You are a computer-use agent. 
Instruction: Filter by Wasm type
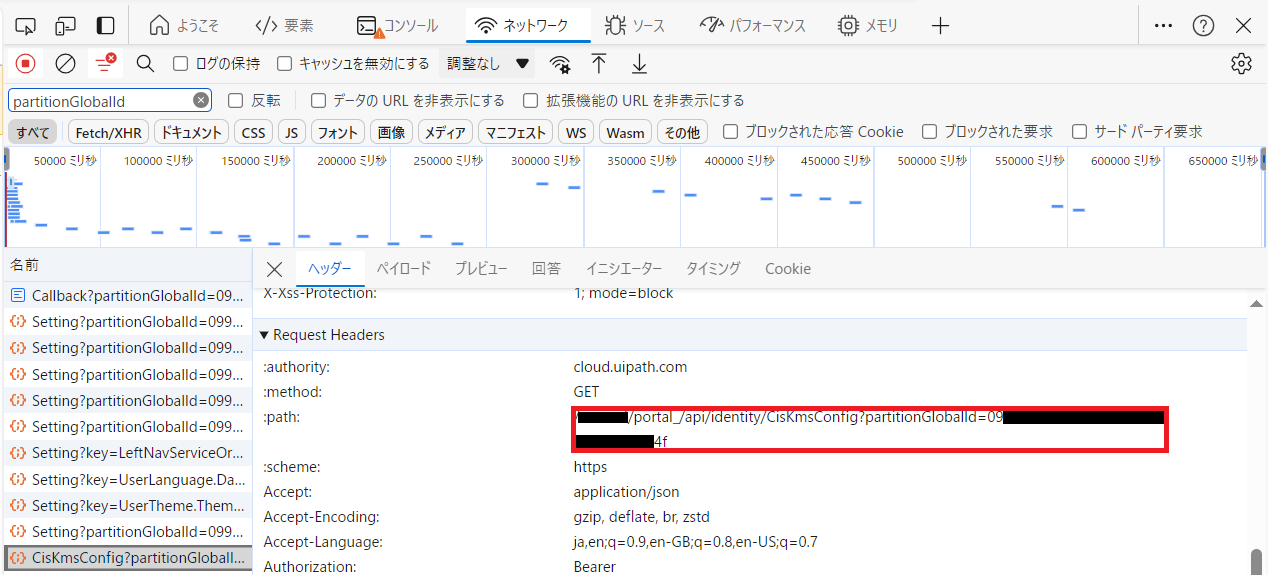click(626, 132)
